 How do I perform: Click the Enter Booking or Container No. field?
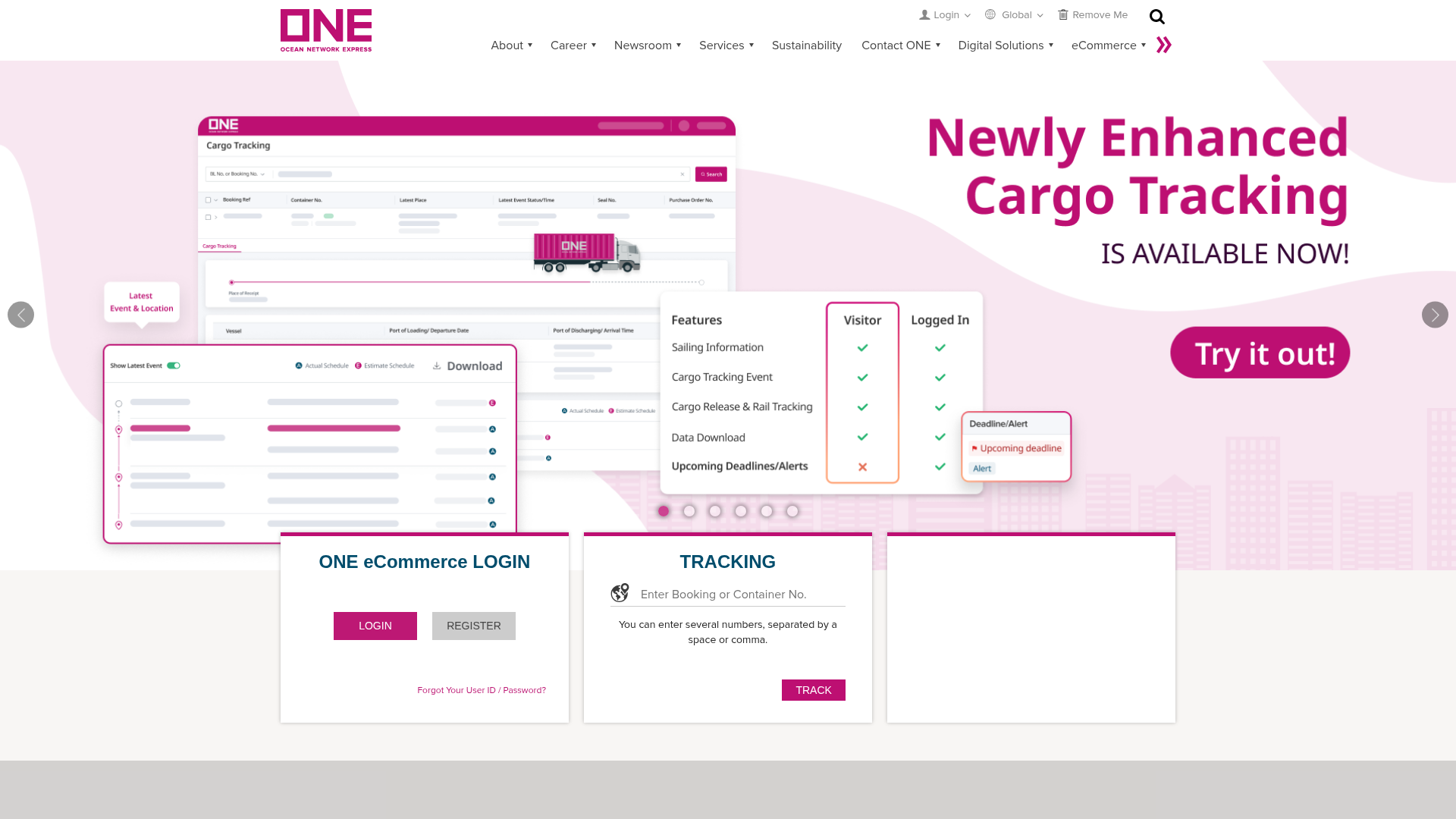click(x=739, y=595)
